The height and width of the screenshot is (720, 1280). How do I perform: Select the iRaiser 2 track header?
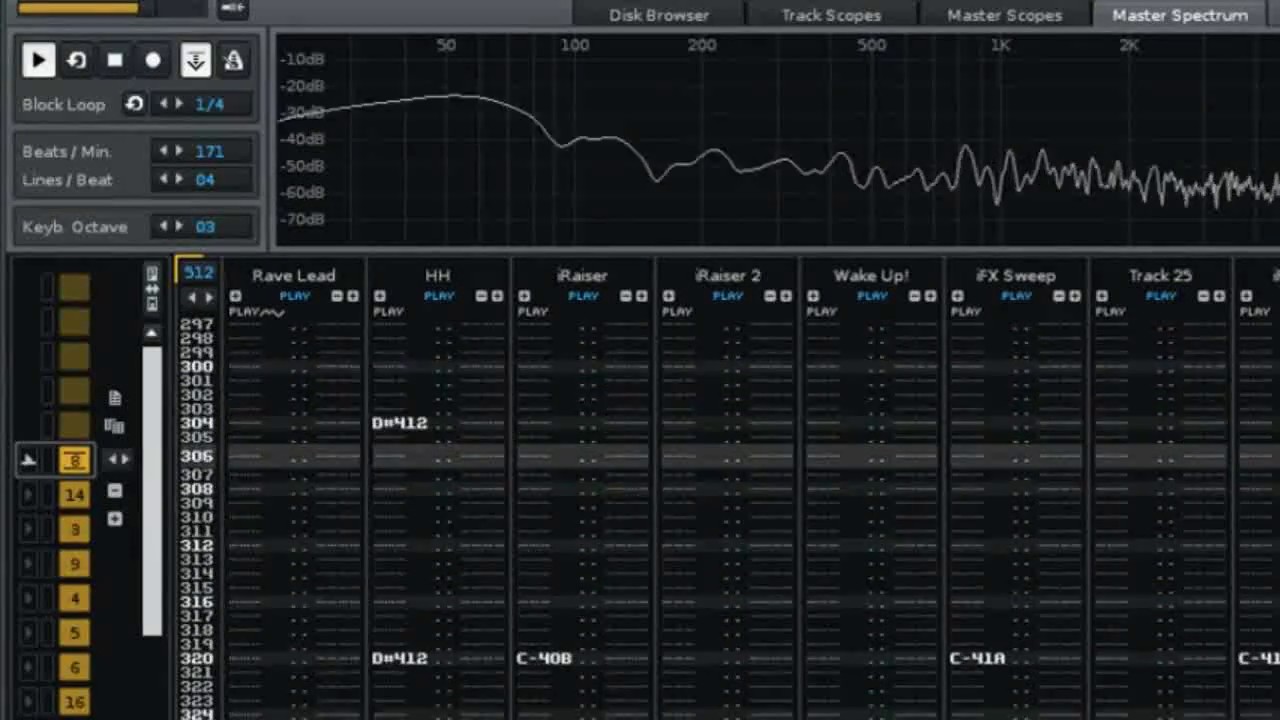(x=727, y=275)
